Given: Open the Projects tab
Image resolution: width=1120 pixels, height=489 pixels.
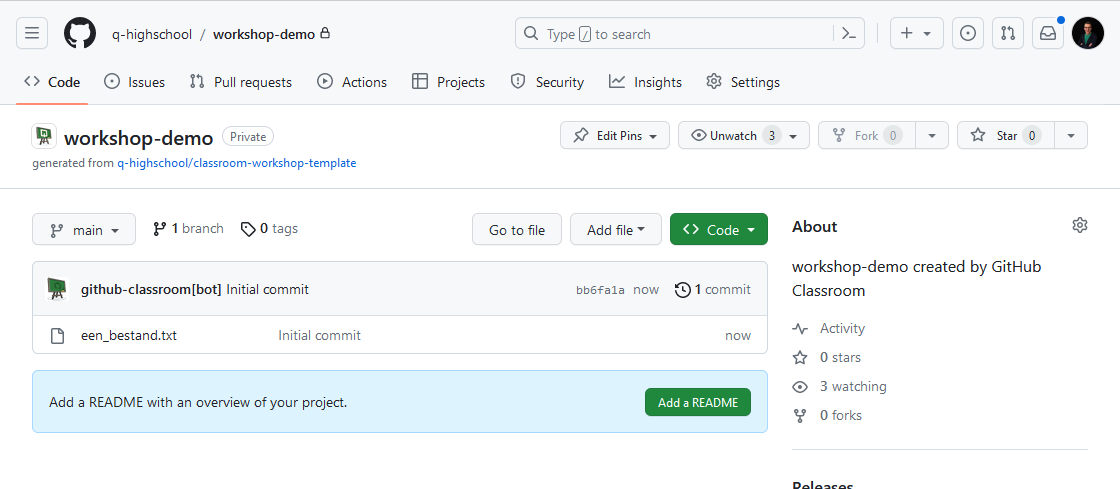Looking at the screenshot, I should pos(449,82).
